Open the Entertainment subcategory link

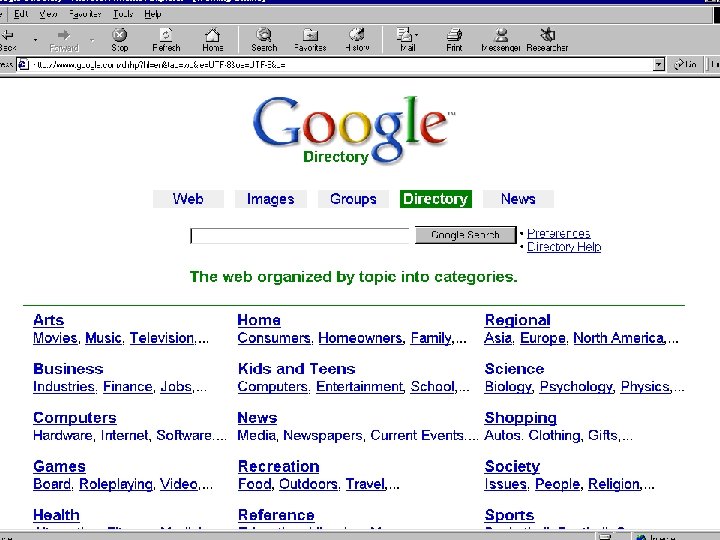(x=360, y=387)
